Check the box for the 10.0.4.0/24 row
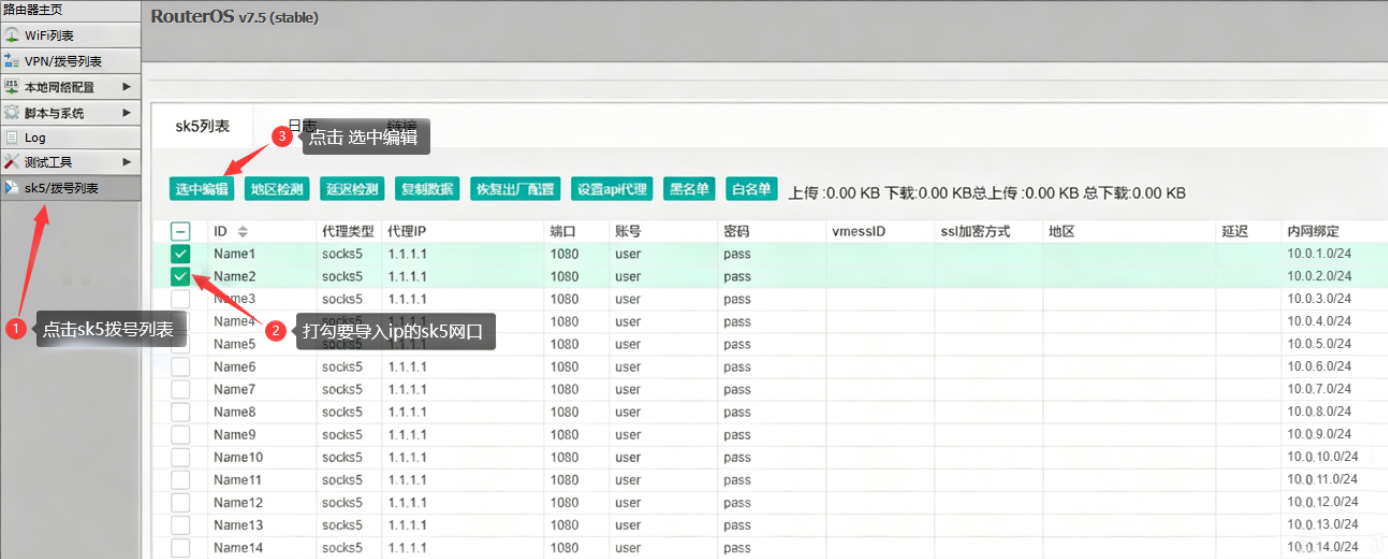1388x559 pixels. pos(180,322)
